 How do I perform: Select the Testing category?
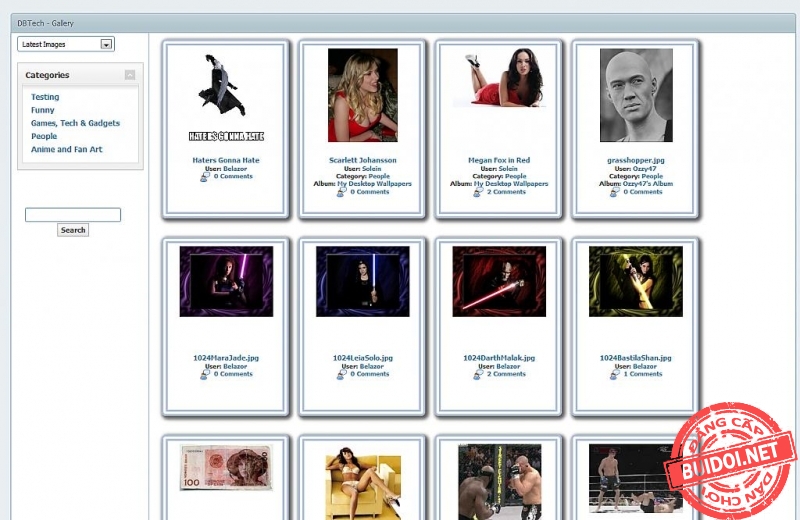coord(45,97)
